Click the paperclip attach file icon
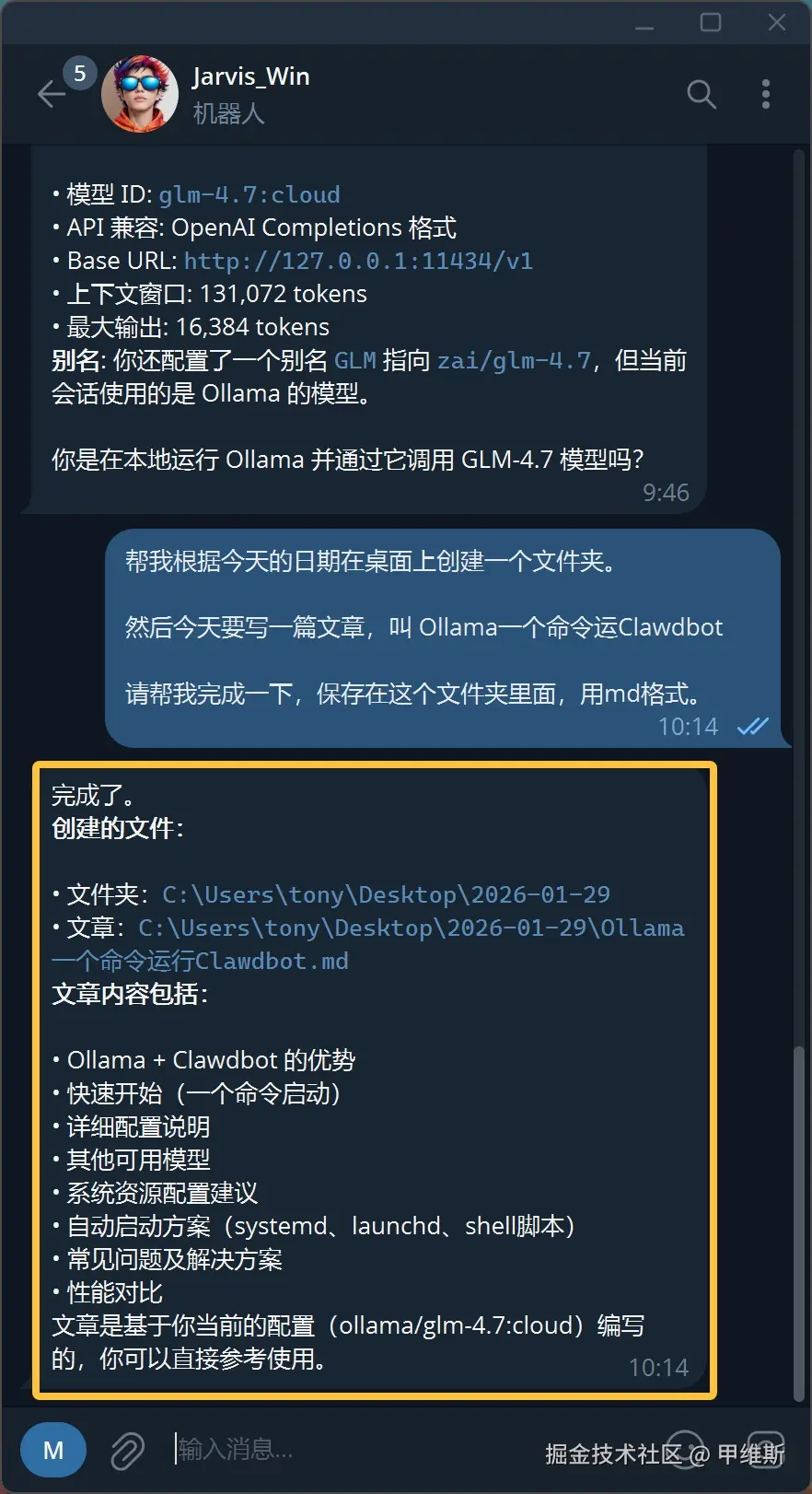The image size is (812, 1494). 128,1451
